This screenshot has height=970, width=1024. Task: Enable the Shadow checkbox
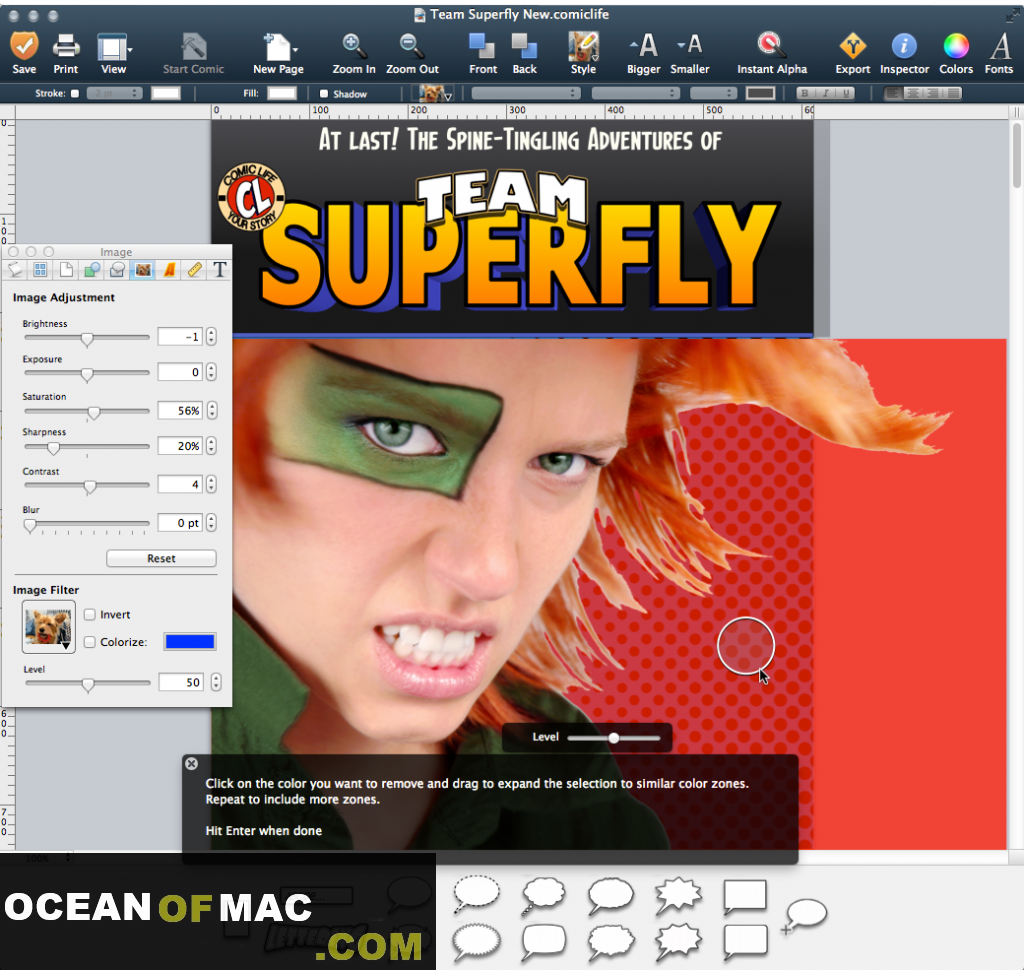[x=323, y=93]
